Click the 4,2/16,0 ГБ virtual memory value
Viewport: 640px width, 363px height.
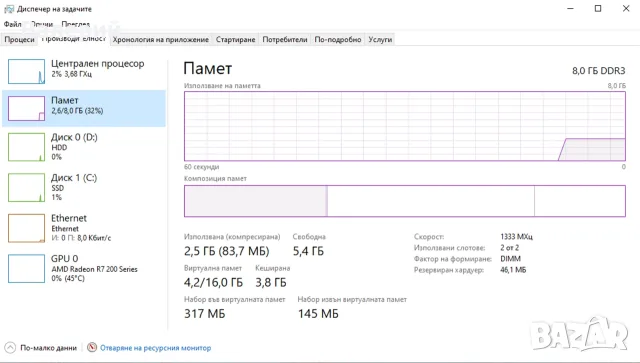(x=213, y=283)
